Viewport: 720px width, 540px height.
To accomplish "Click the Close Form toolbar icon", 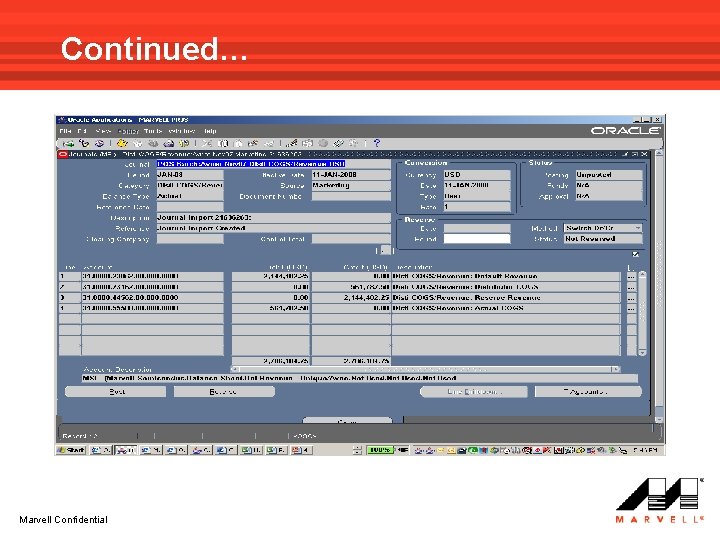I will coord(184,144).
